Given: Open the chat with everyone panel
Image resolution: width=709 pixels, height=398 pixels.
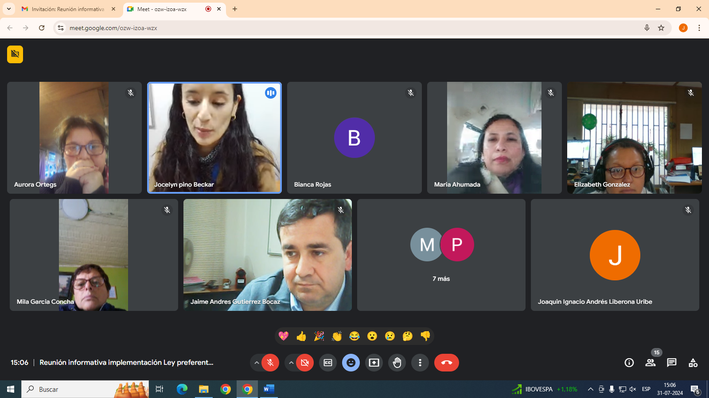Looking at the screenshot, I should point(671,362).
